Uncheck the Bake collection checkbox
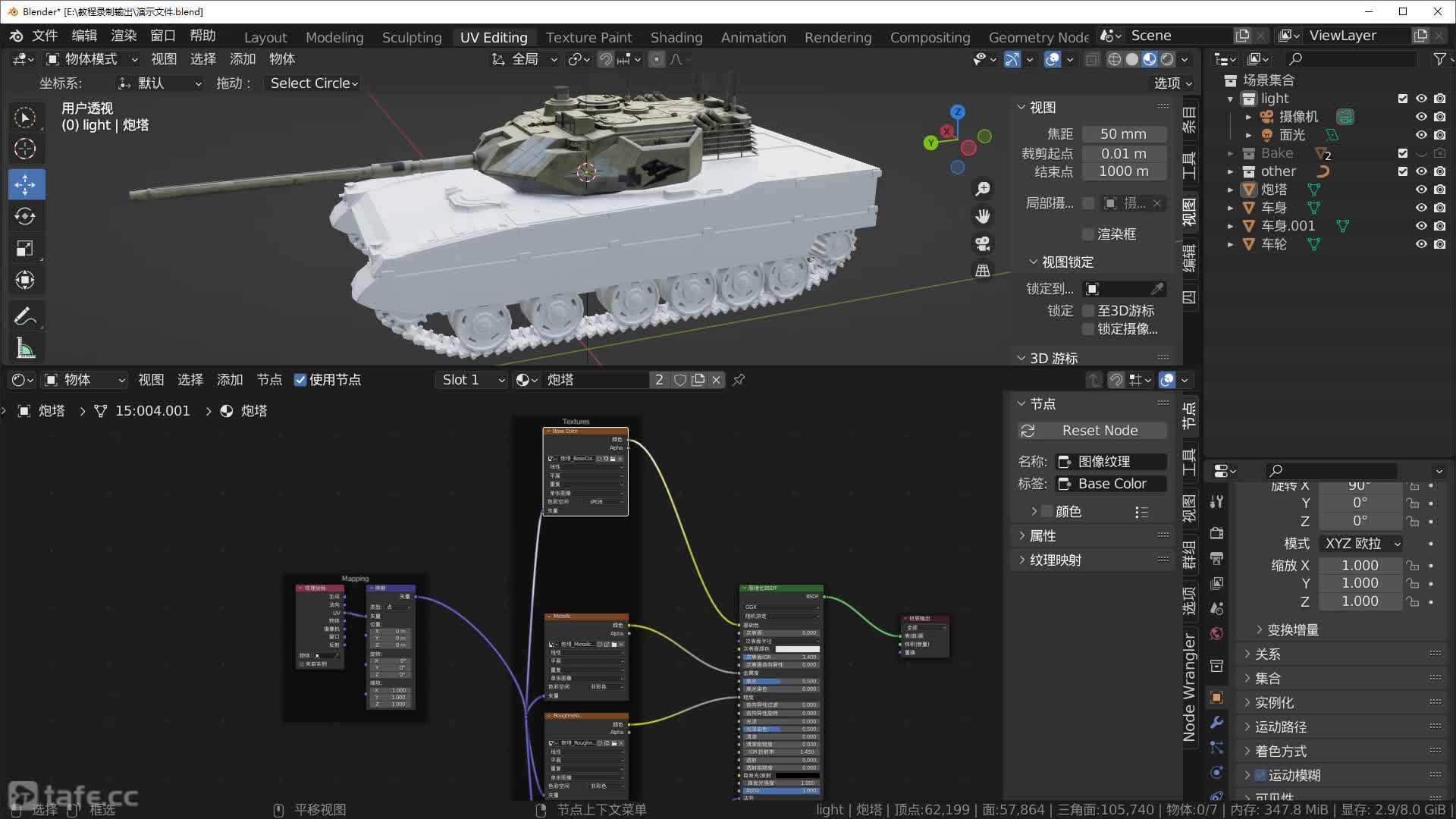The width and height of the screenshot is (1456, 819). click(1402, 153)
